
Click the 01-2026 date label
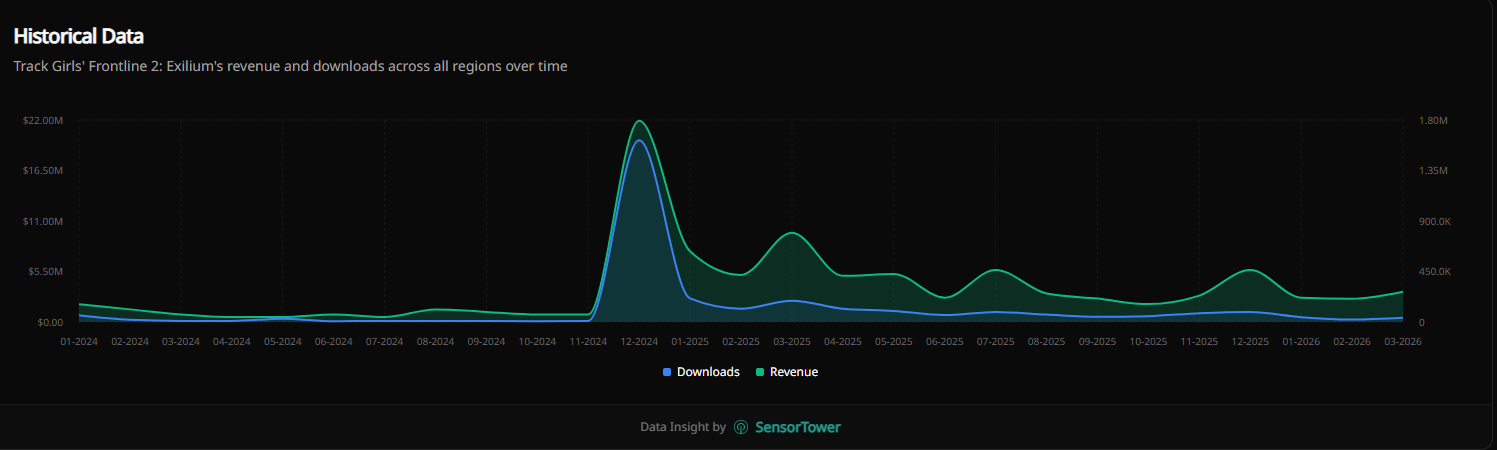tap(1301, 342)
